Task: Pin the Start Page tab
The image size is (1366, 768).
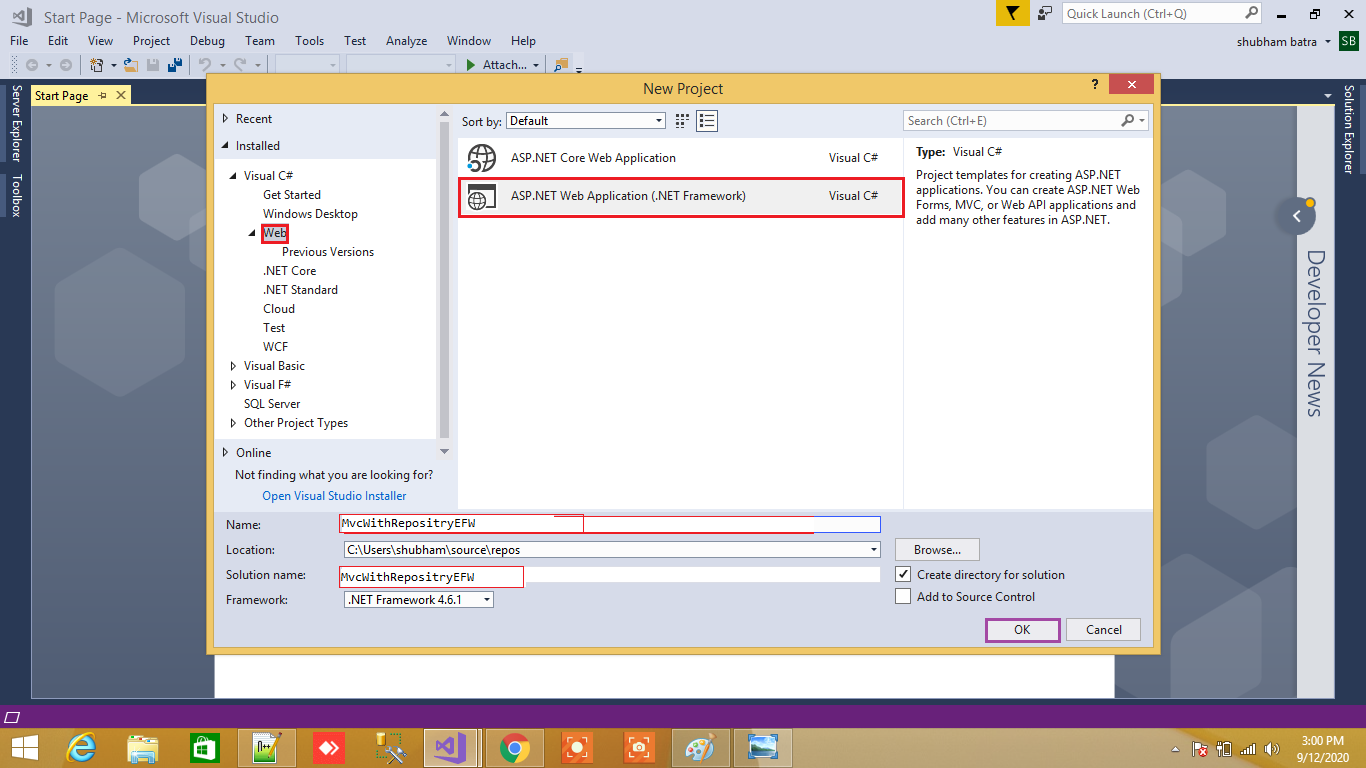Action: 102,95
